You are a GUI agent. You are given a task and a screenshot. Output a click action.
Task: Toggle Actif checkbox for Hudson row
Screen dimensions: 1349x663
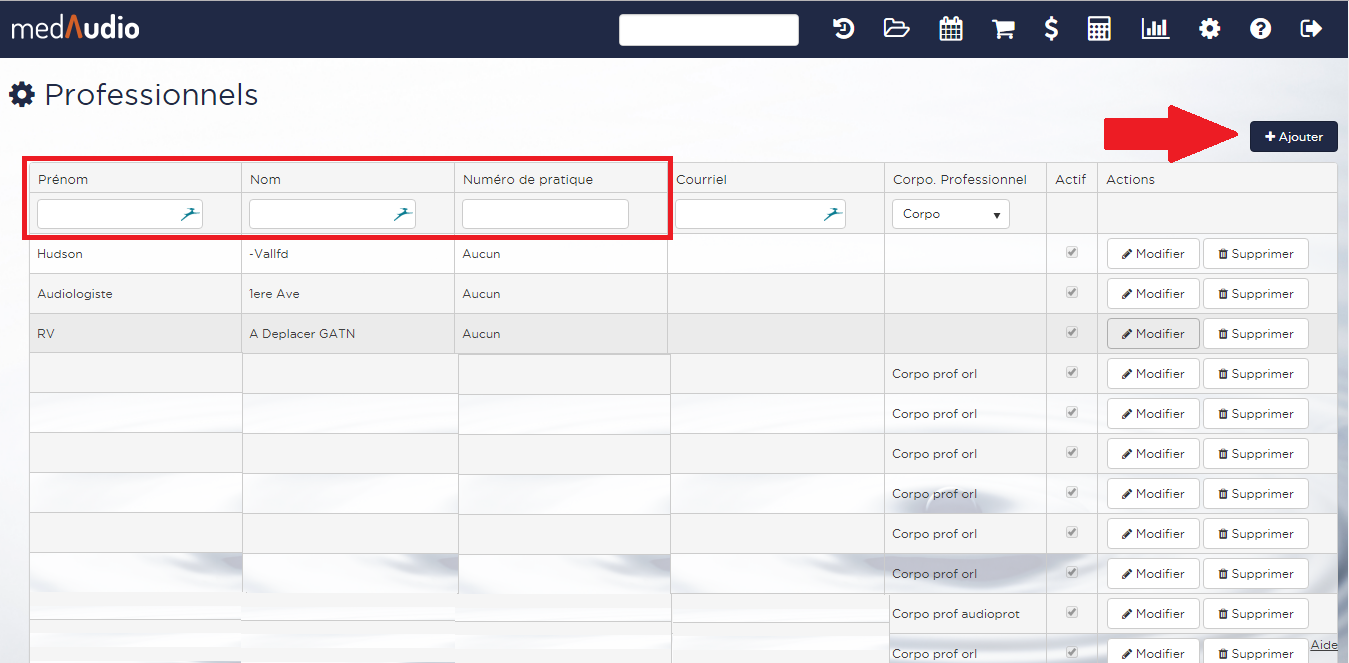pos(1072,253)
